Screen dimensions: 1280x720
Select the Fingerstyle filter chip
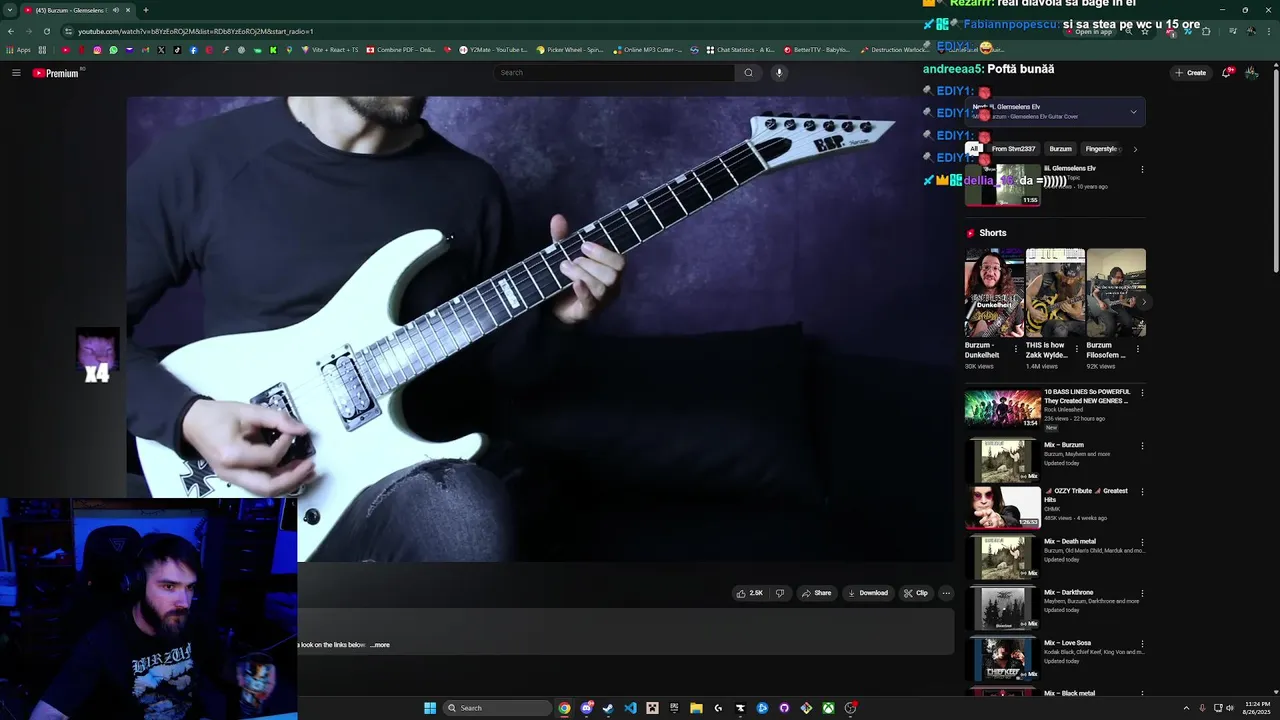click(x=1101, y=149)
